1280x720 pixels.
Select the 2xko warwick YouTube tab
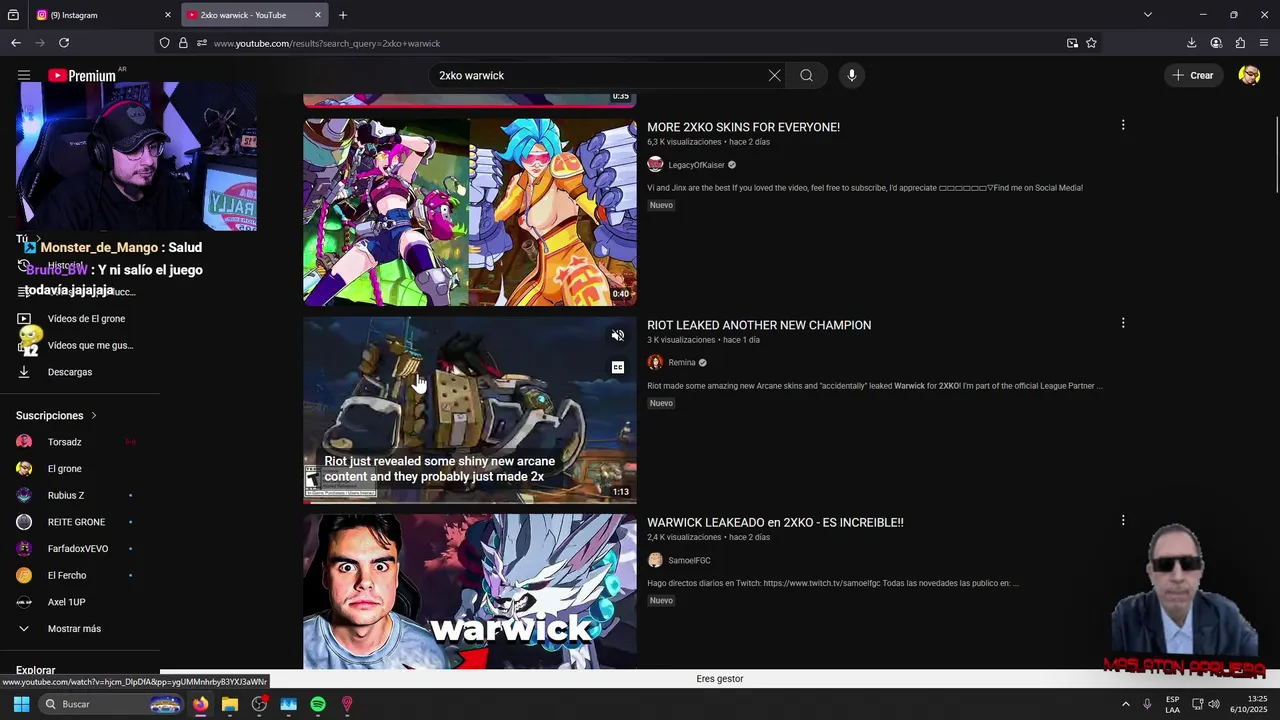255,15
